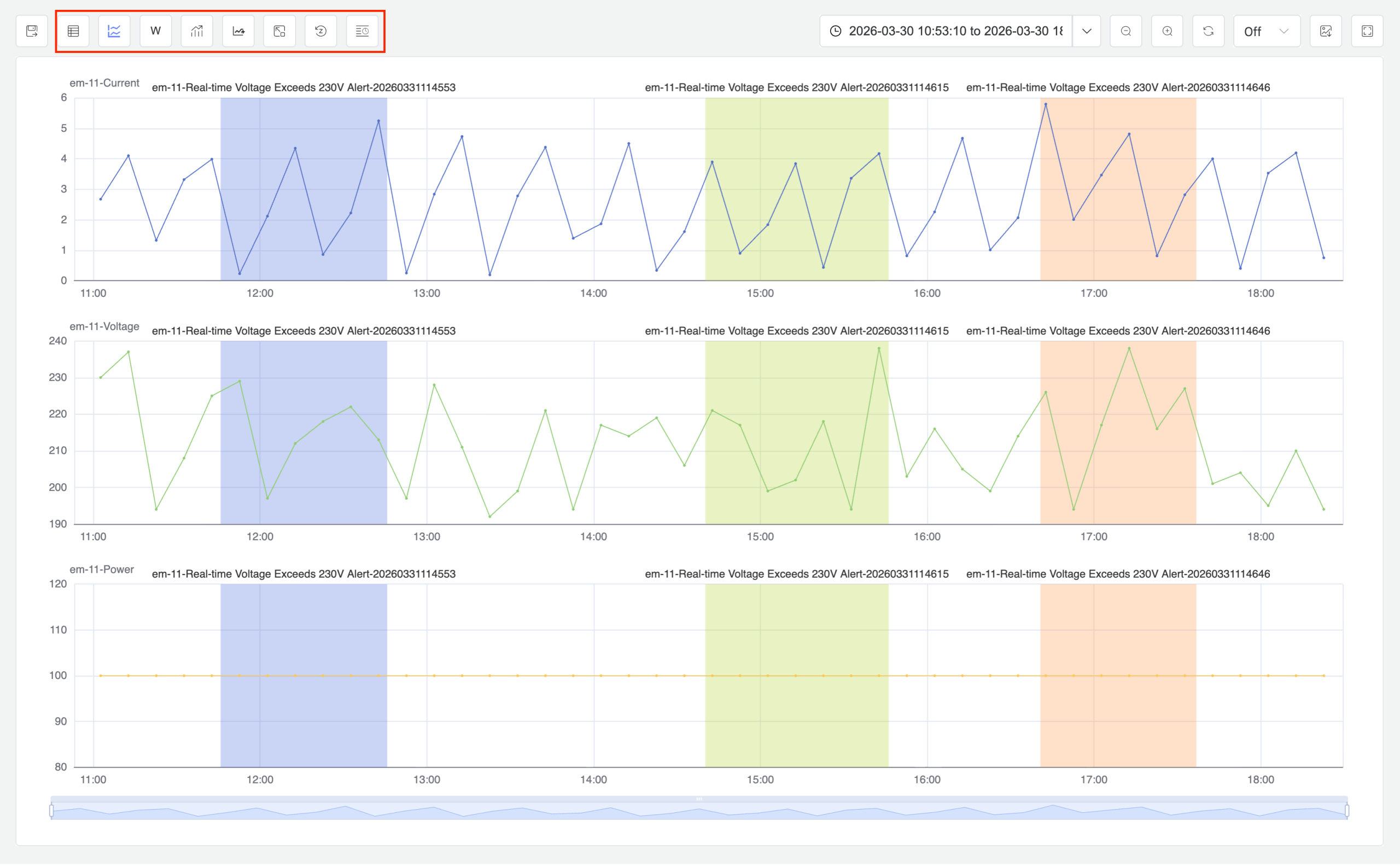Screen dimensions: 1400x867
Task: Click the right handle of range slider
Action: (x=1346, y=811)
